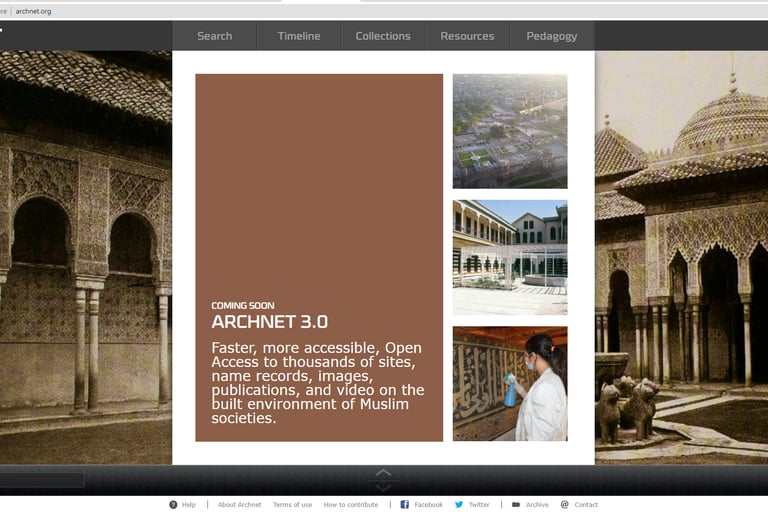The height and width of the screenshot is (512, 768).
Task: Open the How to contribute link
Action: point(351,505)
